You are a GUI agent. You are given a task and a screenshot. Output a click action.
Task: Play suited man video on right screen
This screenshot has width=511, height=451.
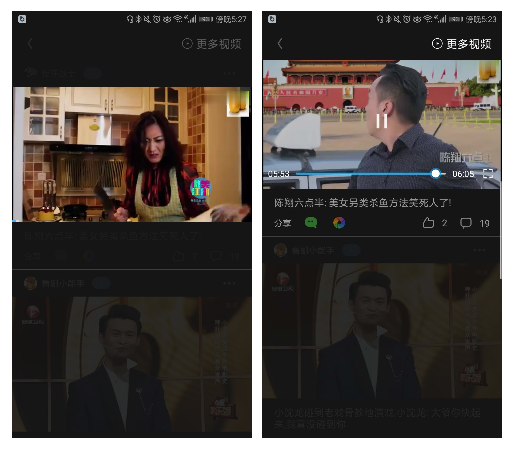point(381,331)
